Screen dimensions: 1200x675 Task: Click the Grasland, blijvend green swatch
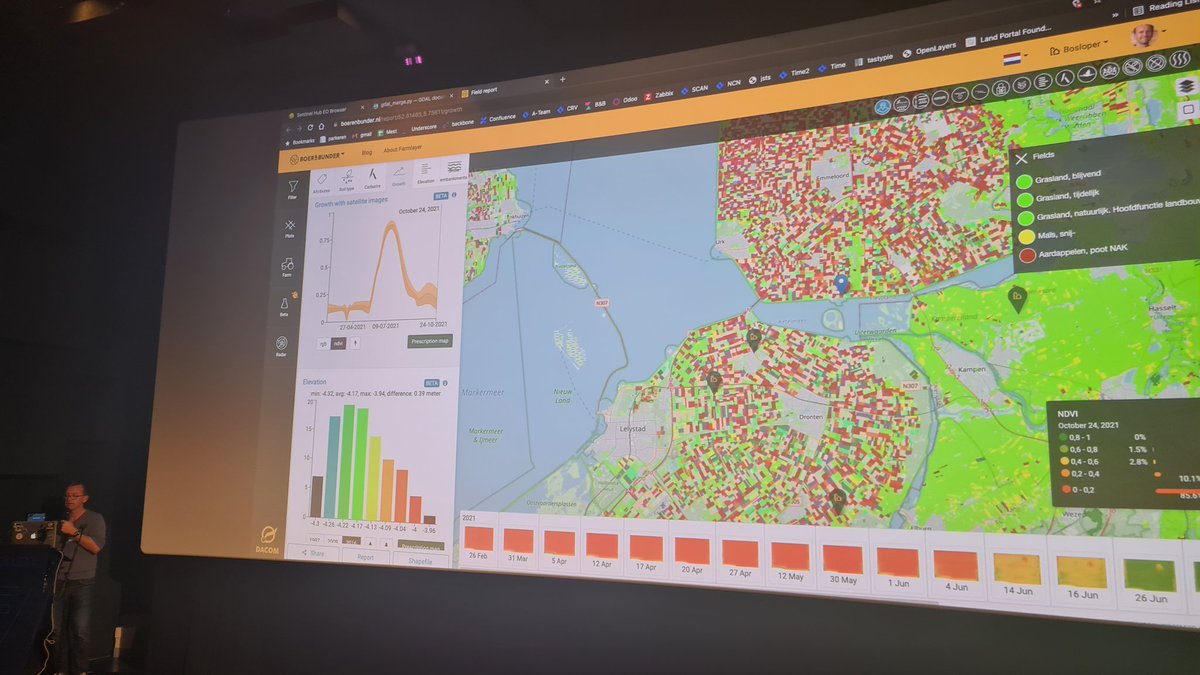[1022, 181]
